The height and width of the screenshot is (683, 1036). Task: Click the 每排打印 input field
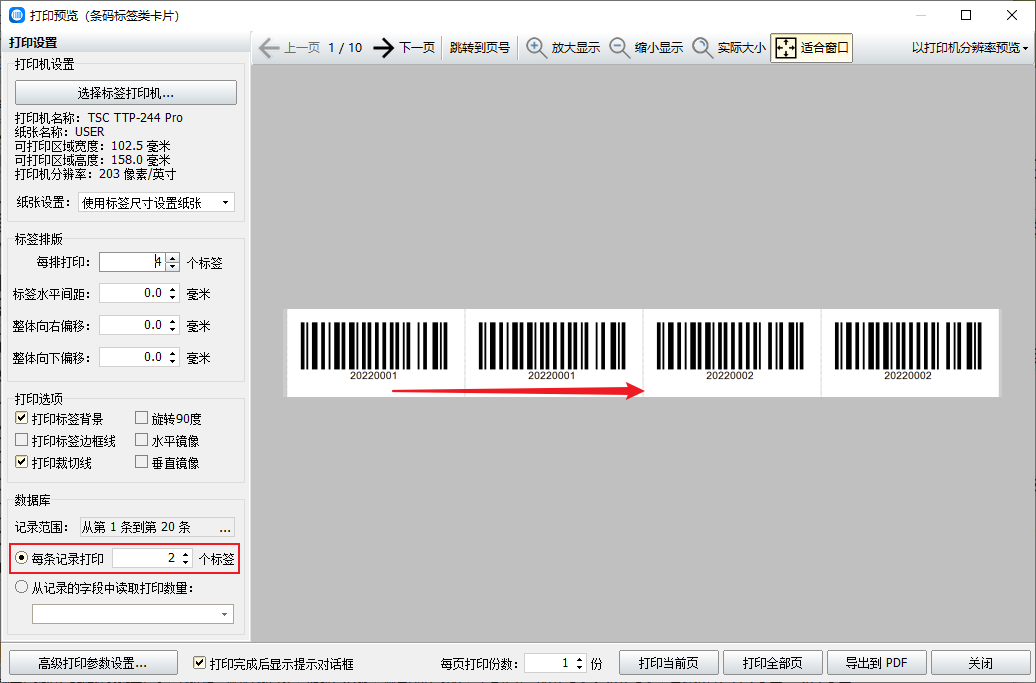tap(133, 262)
